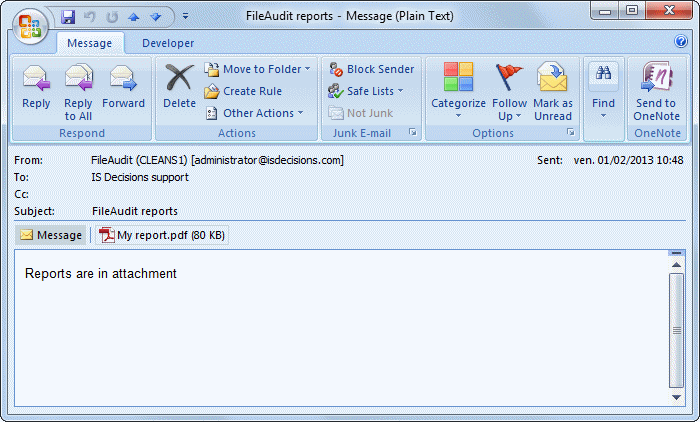Go to previous item with up arrow

(x=133, y=17)
